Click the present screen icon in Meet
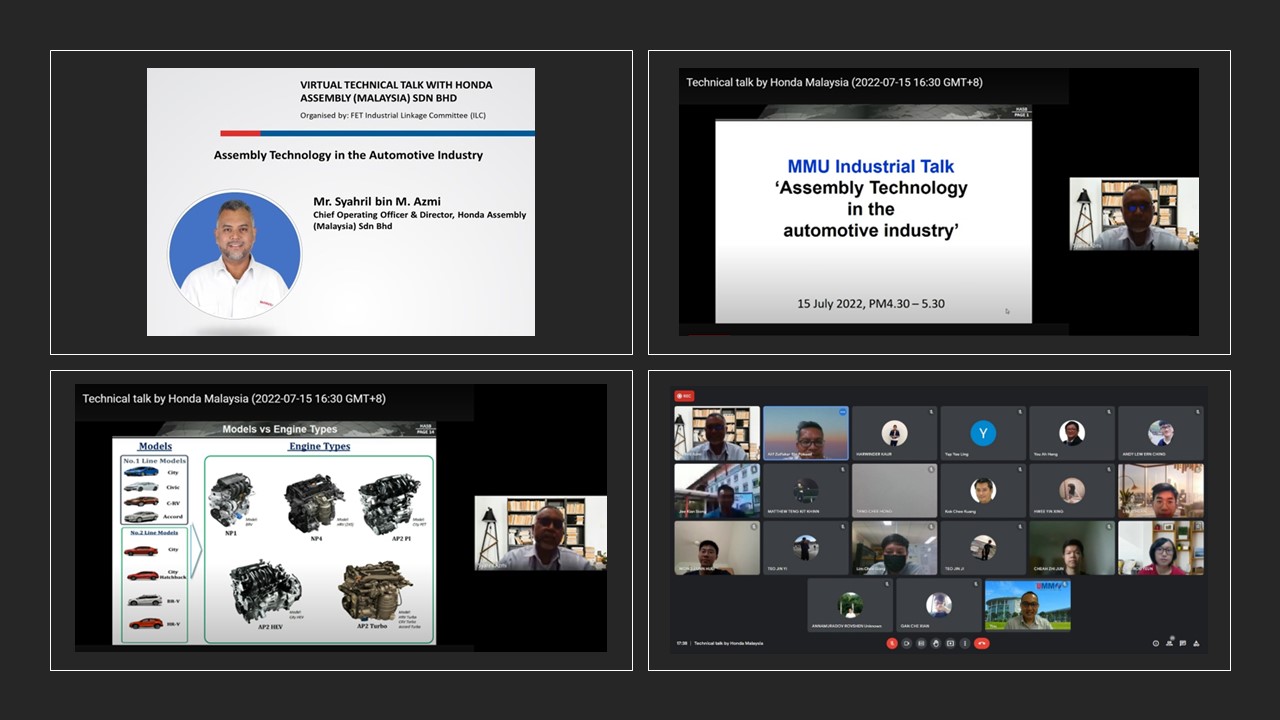 pos(950,643)
